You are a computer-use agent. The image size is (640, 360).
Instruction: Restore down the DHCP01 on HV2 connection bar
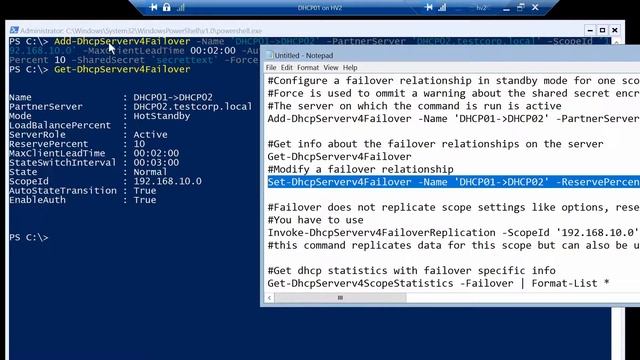[x=520, y=7]
